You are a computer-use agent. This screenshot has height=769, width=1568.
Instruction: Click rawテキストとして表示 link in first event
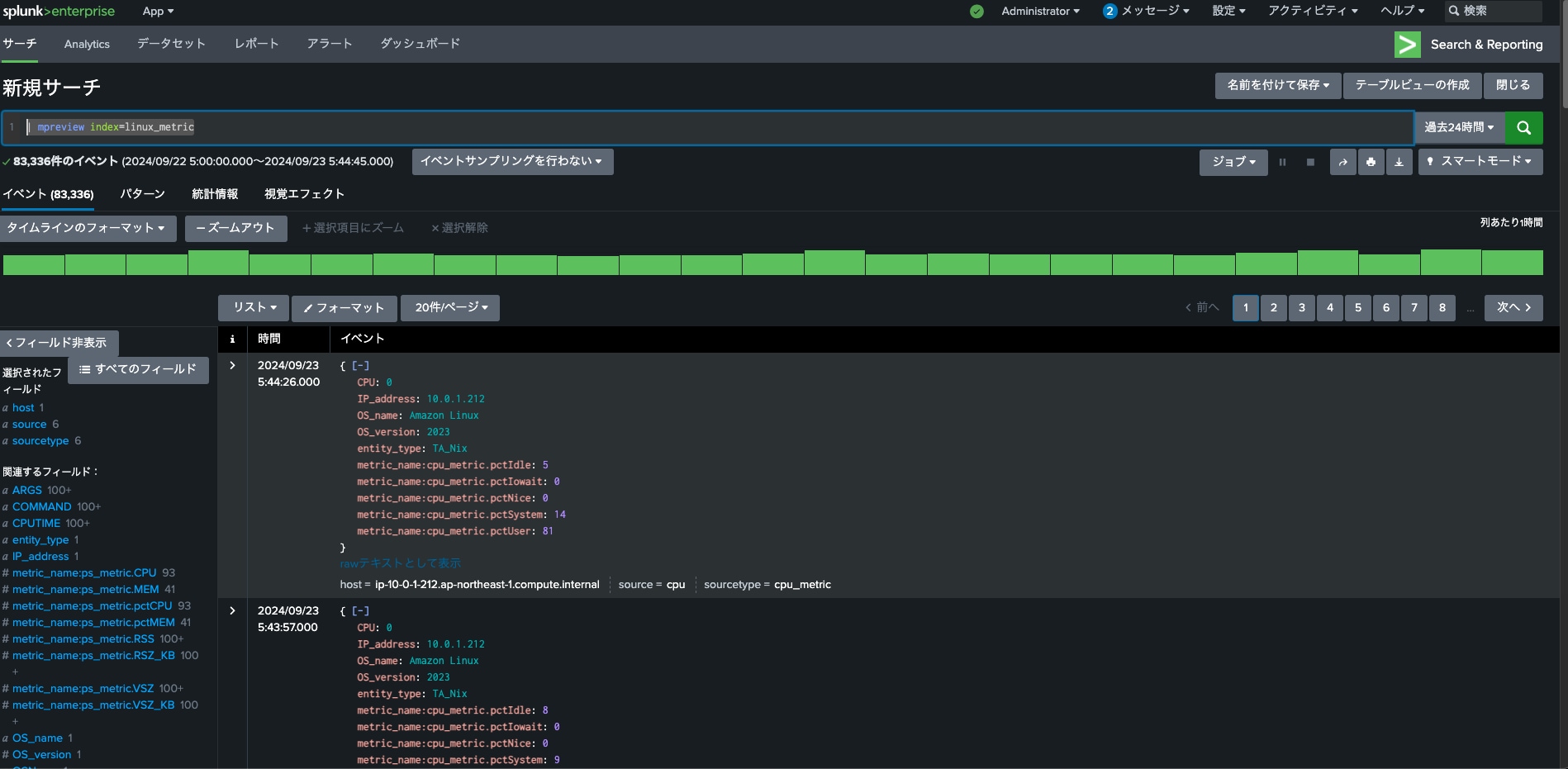tap(400, 563)
